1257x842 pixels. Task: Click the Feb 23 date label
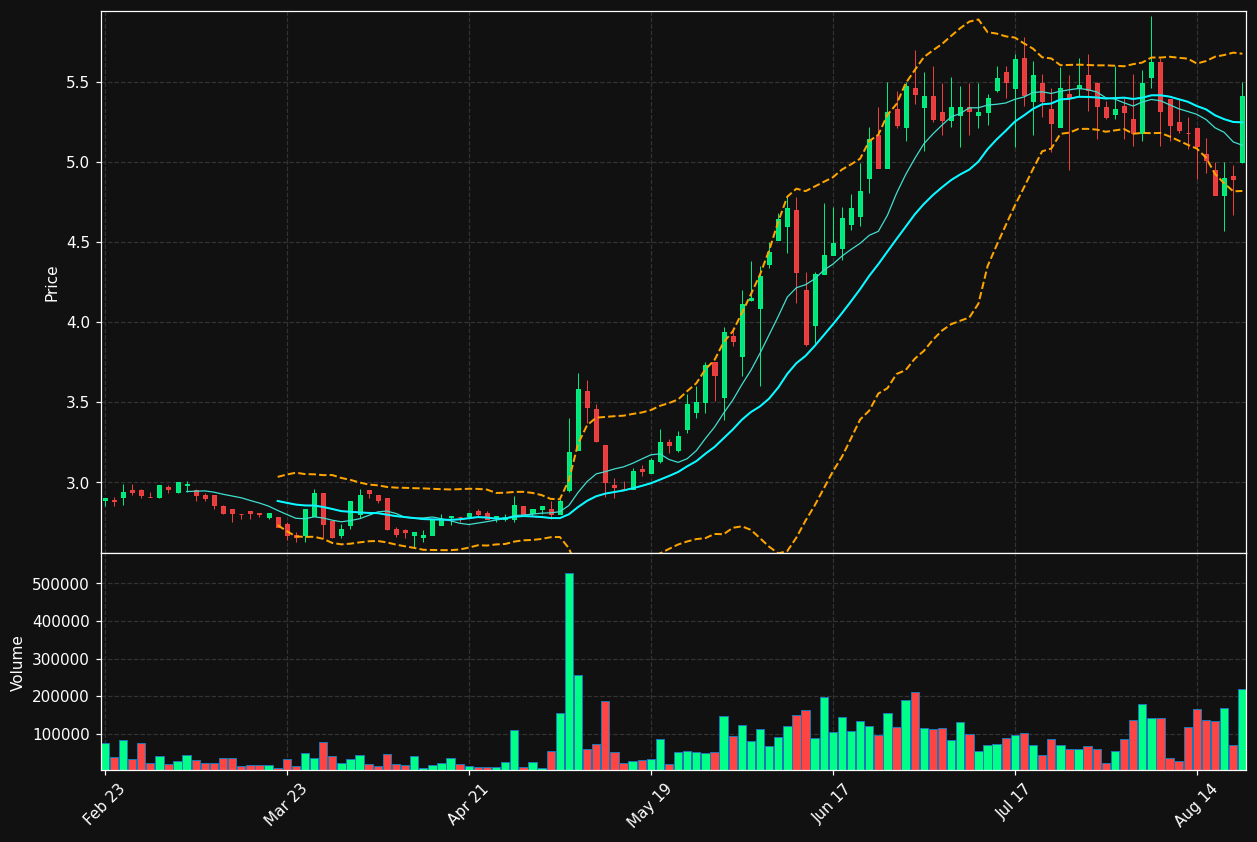pyautogui.click(x=103, y=802)
